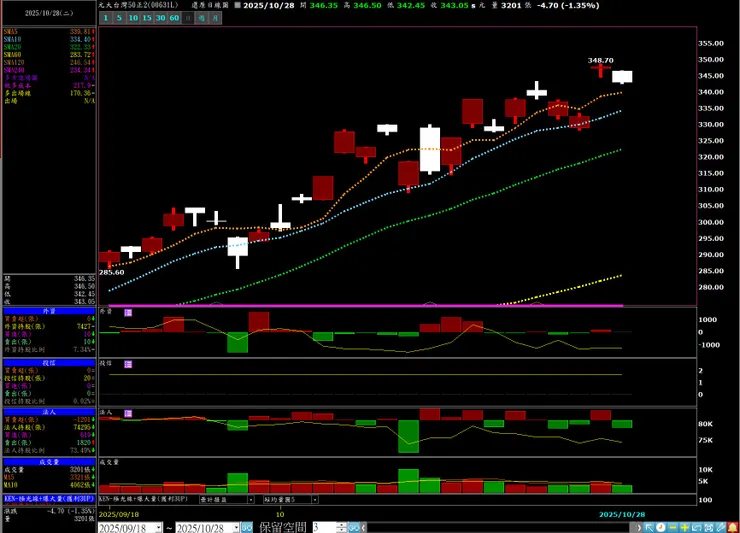This screenshot has height=533, width=740.
Task: Open the start date 2025/09/18 dropdown
Action: click(158, 528)
